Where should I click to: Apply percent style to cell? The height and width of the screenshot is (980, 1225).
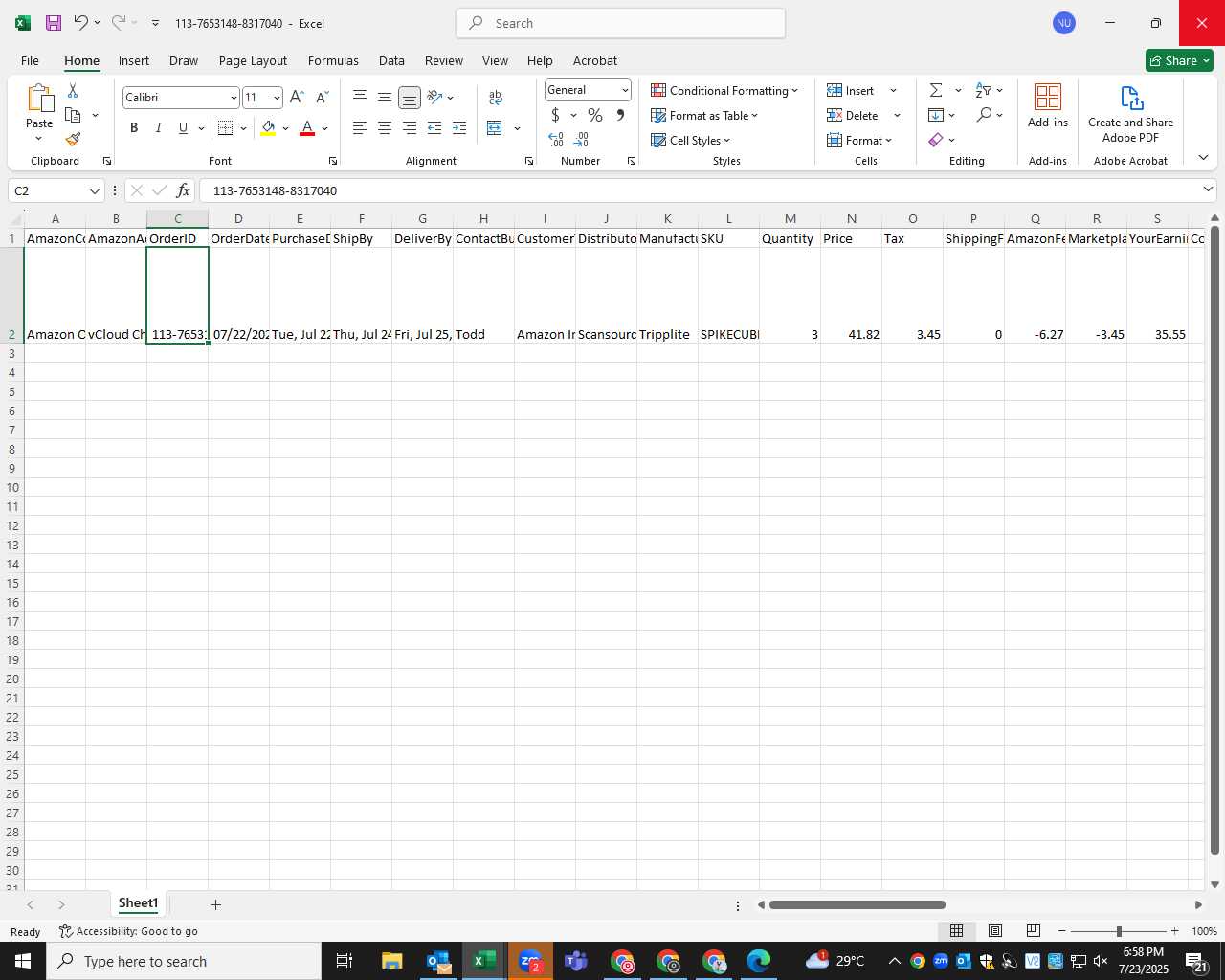point(595,115)
